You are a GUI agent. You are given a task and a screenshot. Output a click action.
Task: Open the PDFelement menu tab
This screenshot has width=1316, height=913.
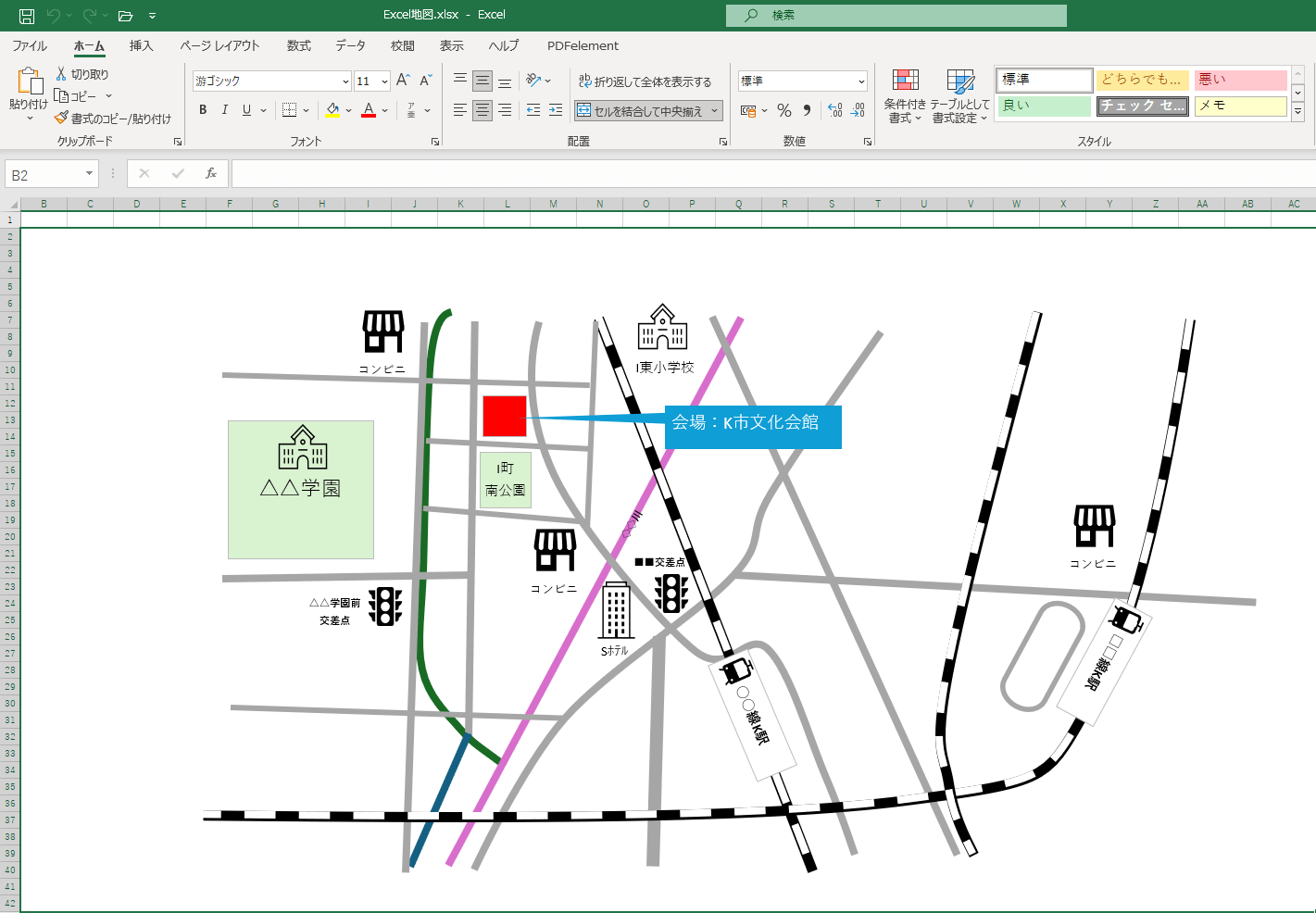coord(583,45)
